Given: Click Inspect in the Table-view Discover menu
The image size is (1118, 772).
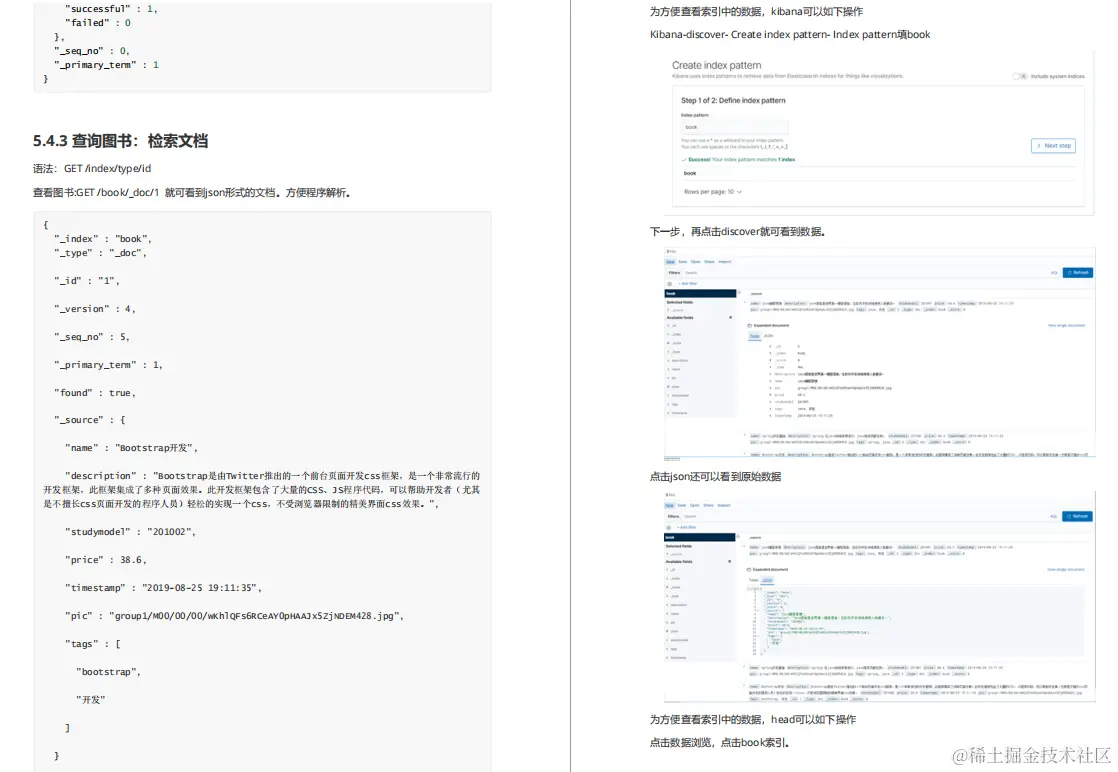Looking at the screenshot, I should coord(724,262).
